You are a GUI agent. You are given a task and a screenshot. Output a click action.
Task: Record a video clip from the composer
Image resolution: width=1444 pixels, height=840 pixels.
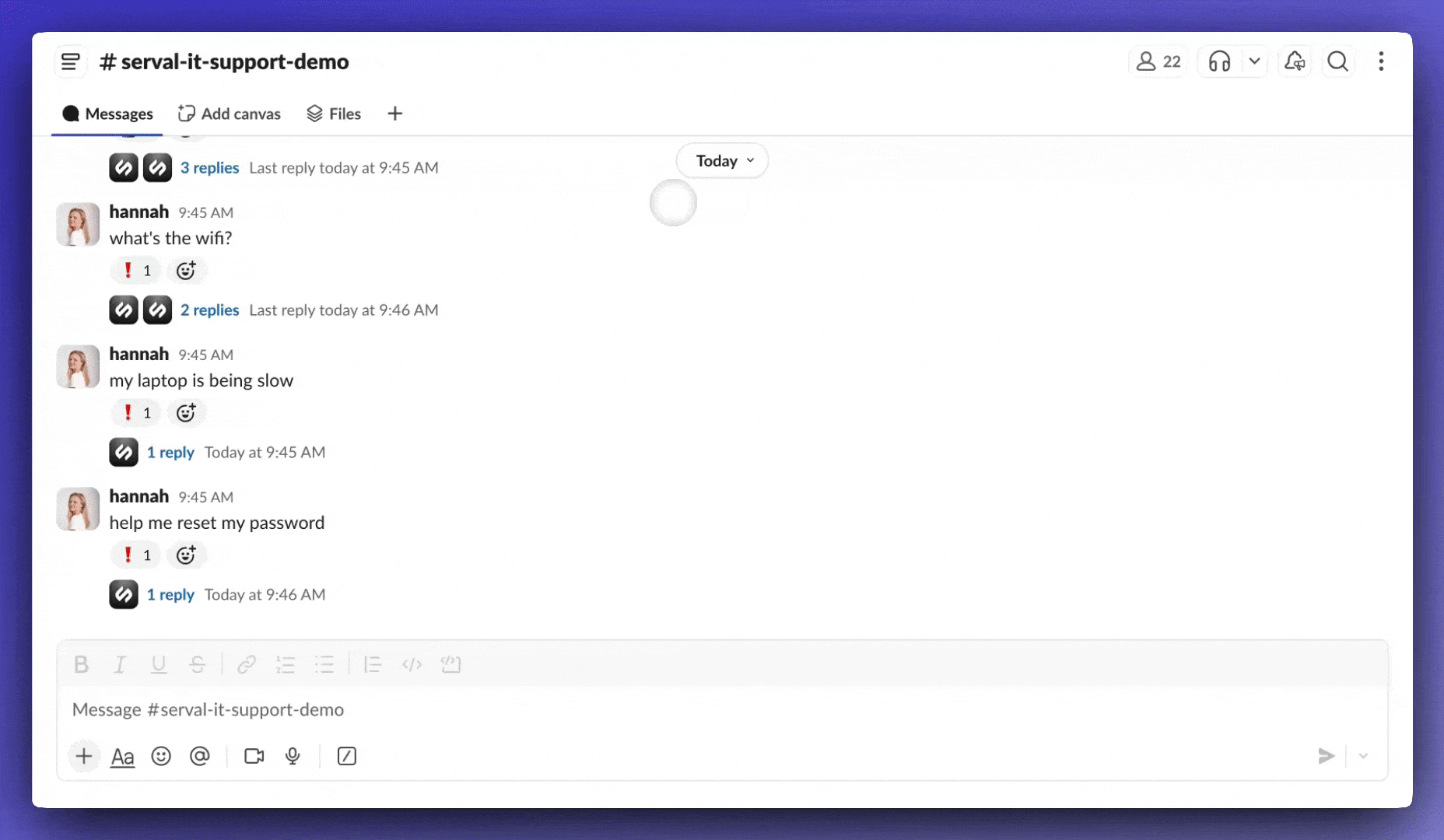pos(253,755)
